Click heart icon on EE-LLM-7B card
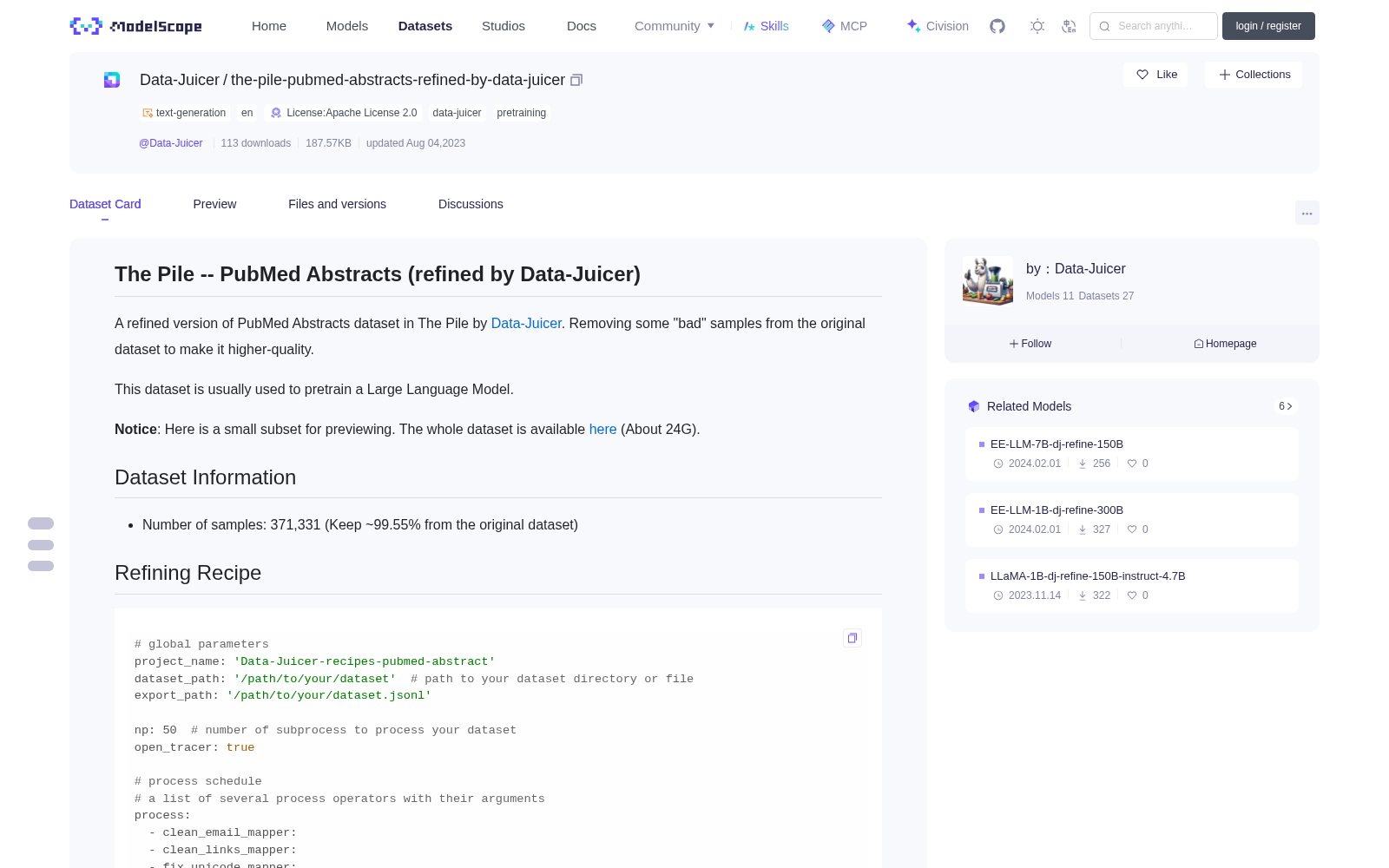1389x868 pixels. (x=1132, y=464)
